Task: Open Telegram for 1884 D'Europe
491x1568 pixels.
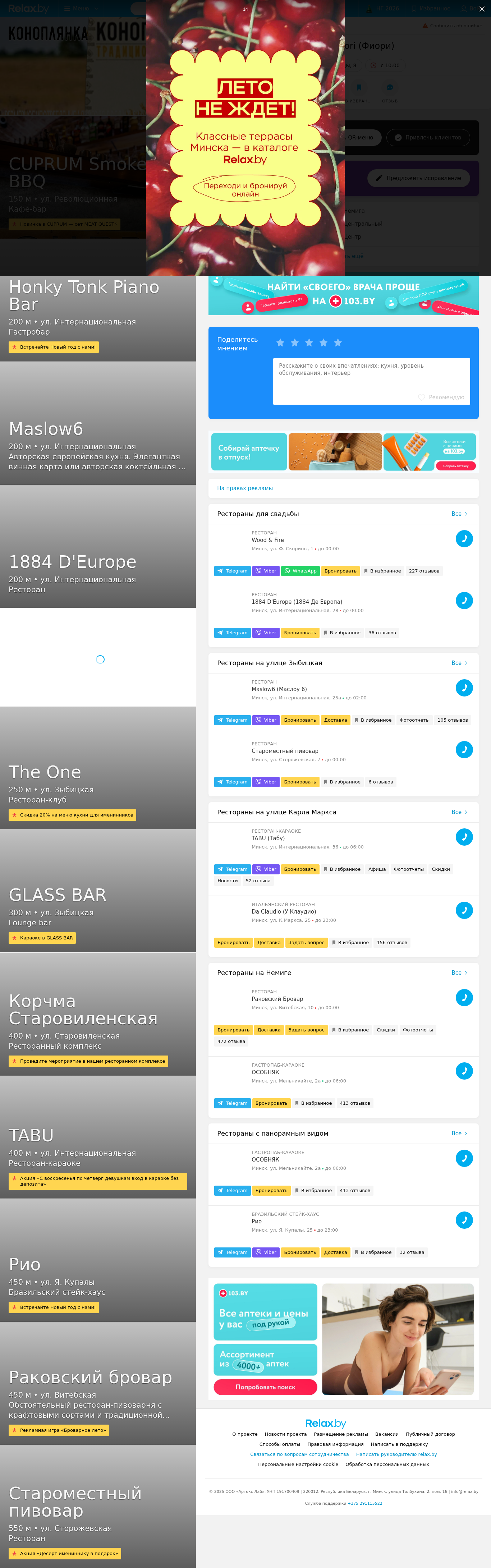Action: tap(233, 633)
